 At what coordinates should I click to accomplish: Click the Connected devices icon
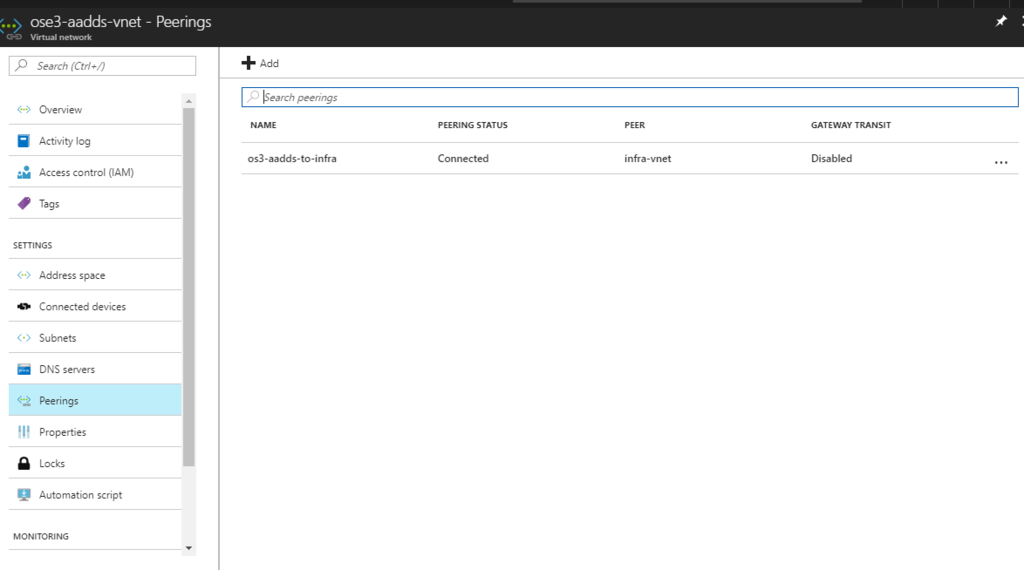pos(24,307)
